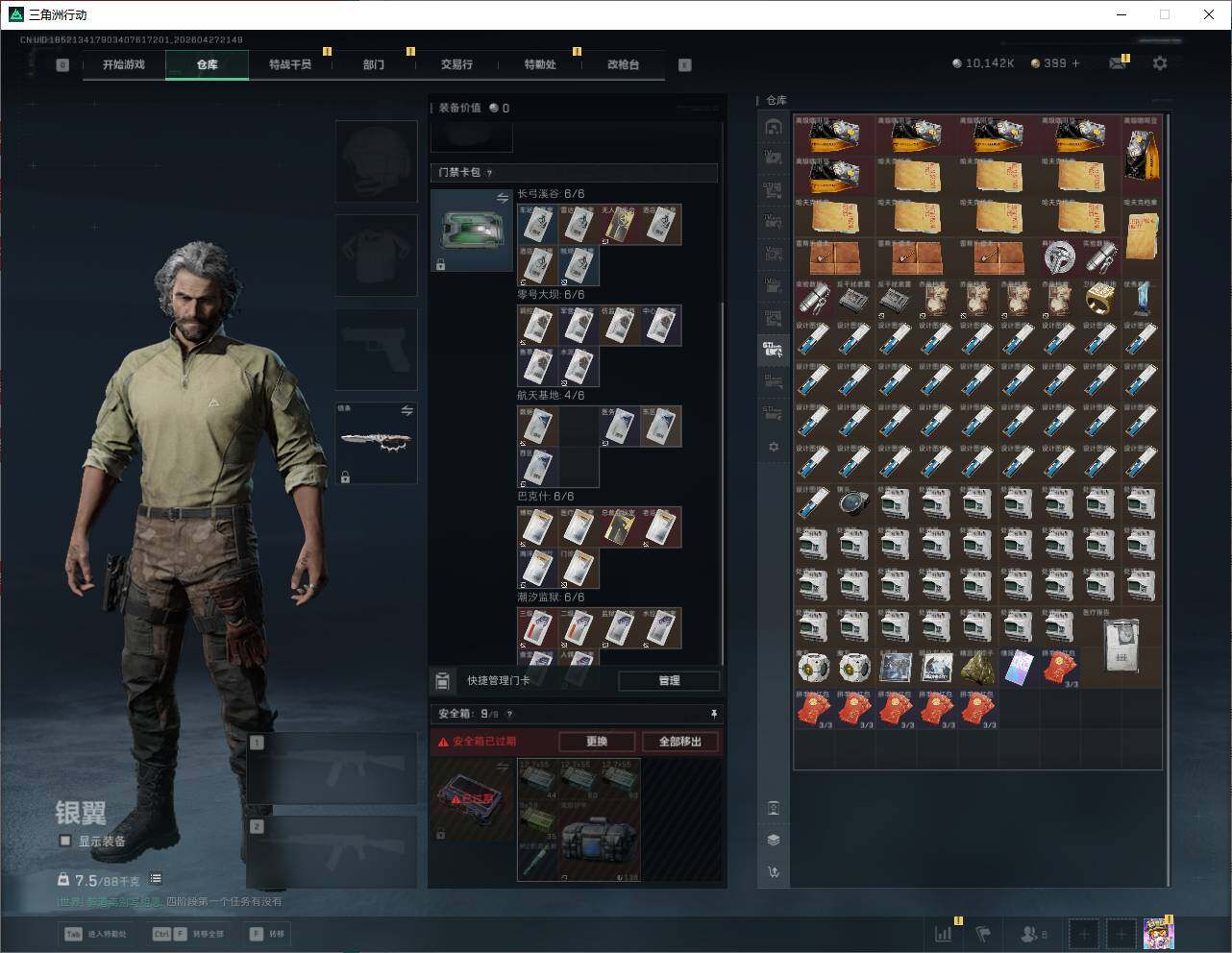Image resolution: width=1232 pixels, height=953 pixels.
Task: Select the first 潮汐监狱 door card
Action: coord(537,628)
